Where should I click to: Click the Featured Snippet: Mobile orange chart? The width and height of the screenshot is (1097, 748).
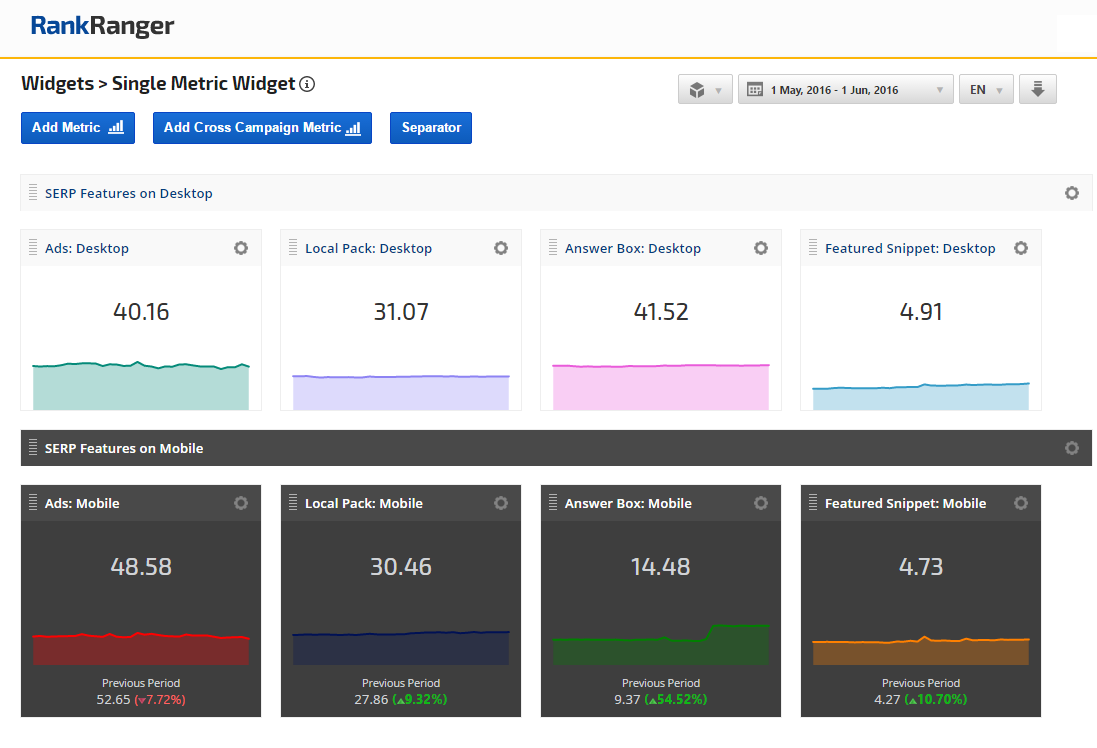pyautogui.click(x=921, y=650)
